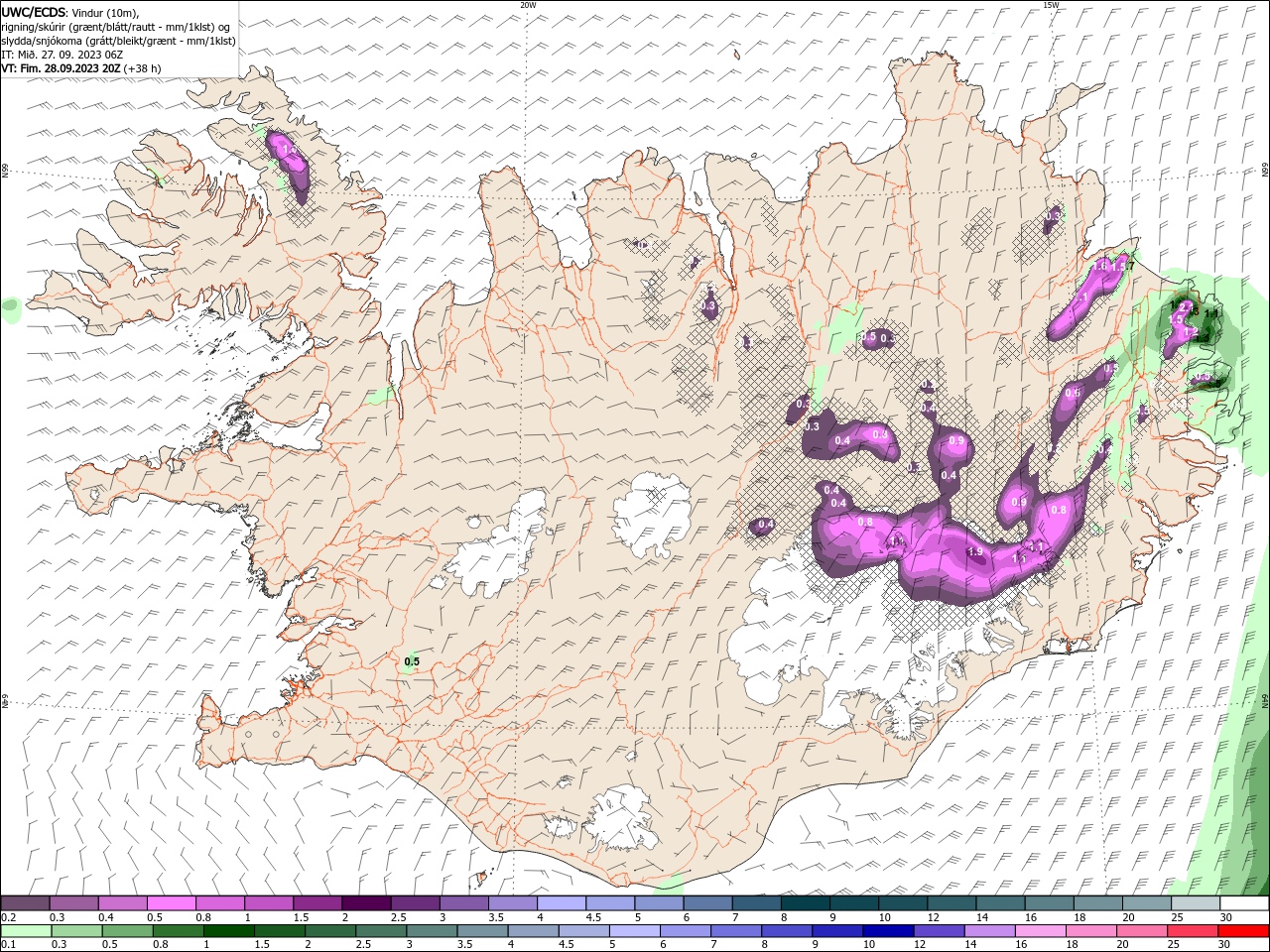Click the '20W' longitude label at the top

528,5
